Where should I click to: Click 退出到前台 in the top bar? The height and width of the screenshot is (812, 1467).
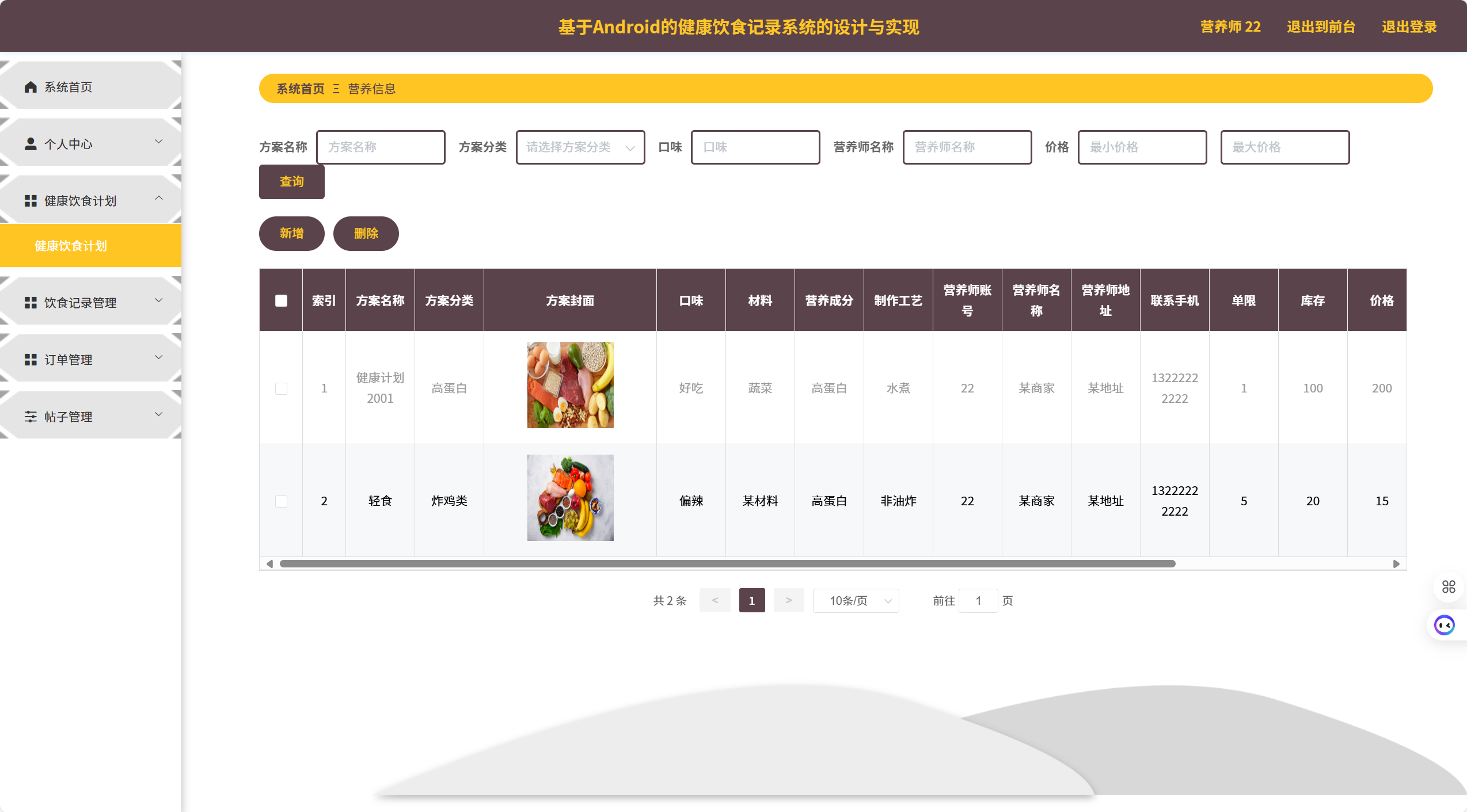click(x=1321, y=26)
